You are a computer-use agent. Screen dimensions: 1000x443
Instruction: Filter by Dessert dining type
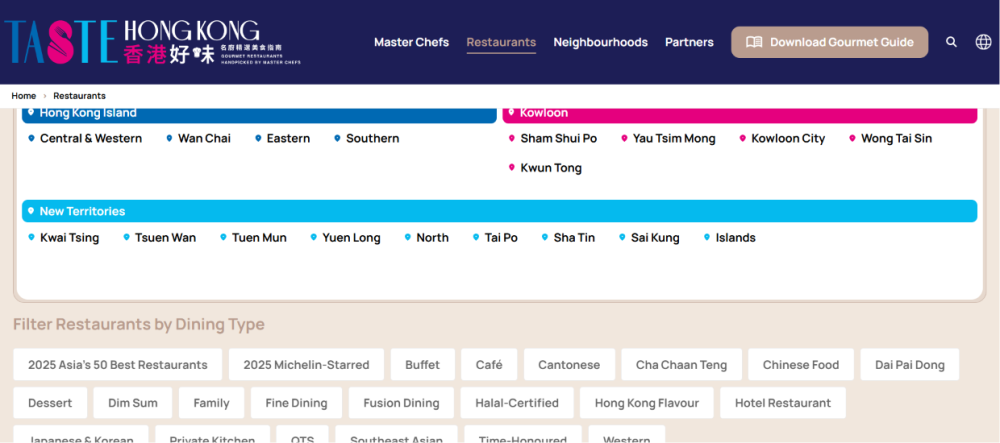point(50,403)
